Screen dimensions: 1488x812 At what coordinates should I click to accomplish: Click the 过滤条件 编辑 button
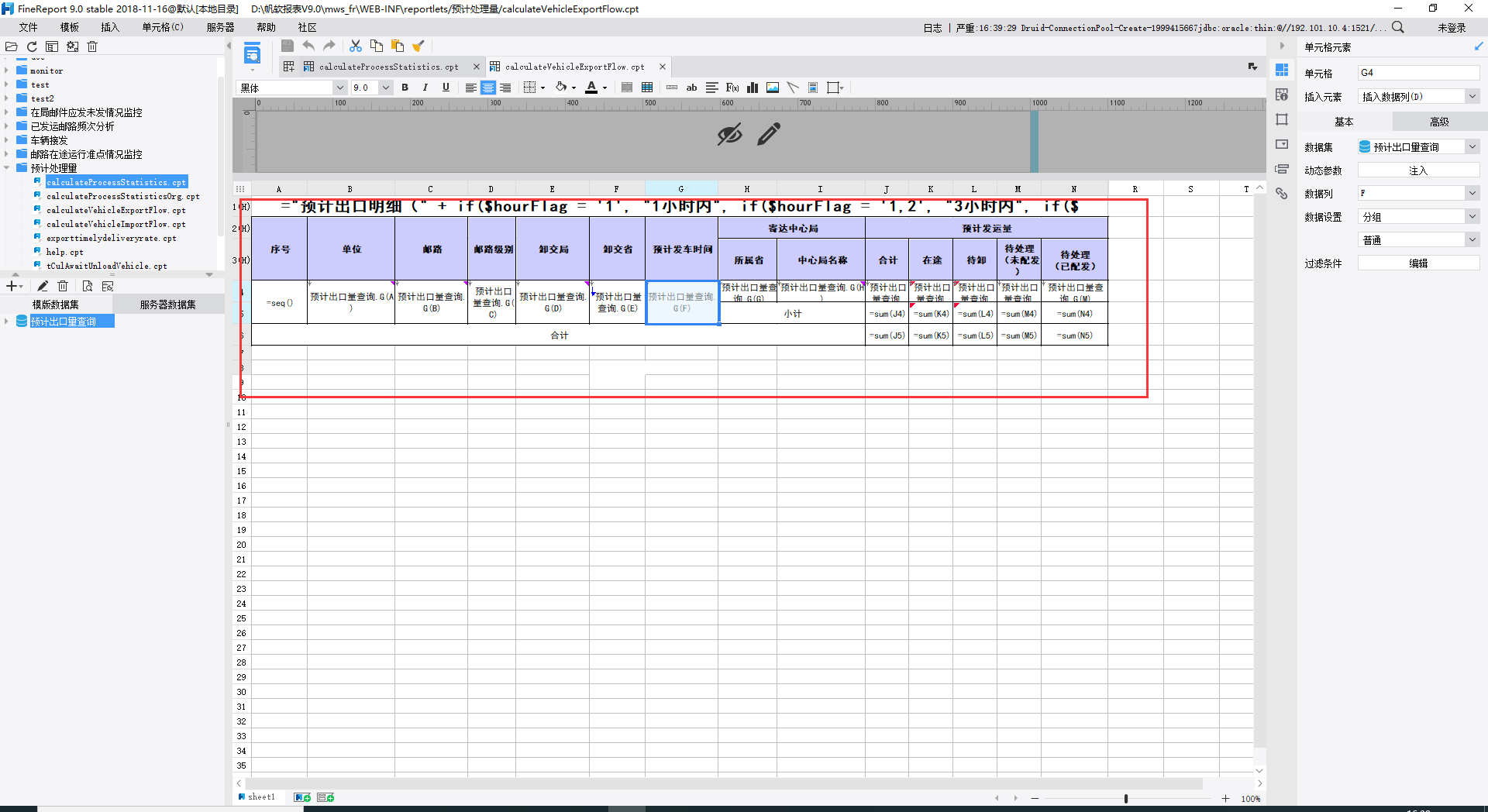pyautogui.click(x=1418, y=263)
